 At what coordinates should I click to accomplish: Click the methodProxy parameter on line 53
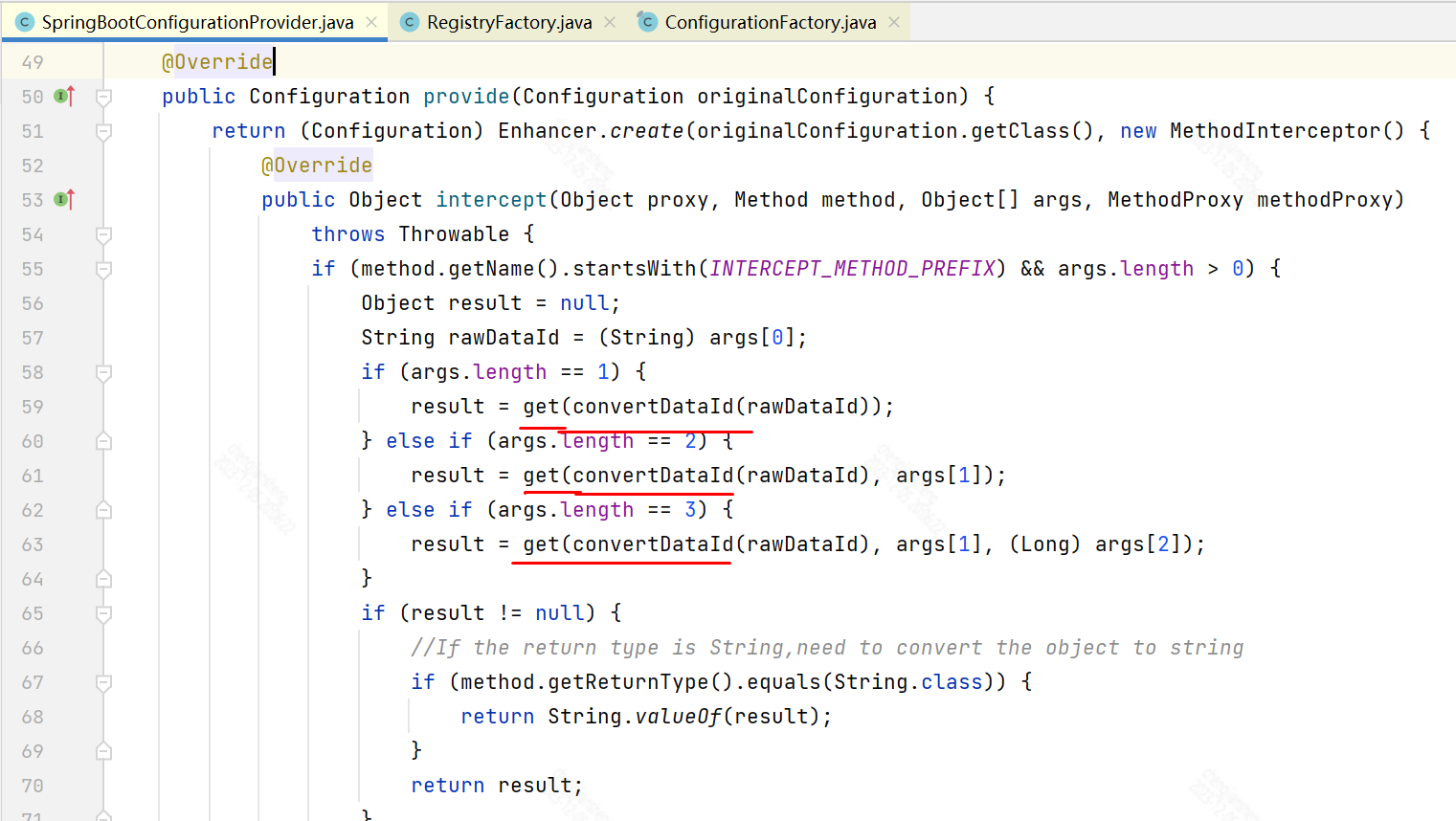(1325, 200)
